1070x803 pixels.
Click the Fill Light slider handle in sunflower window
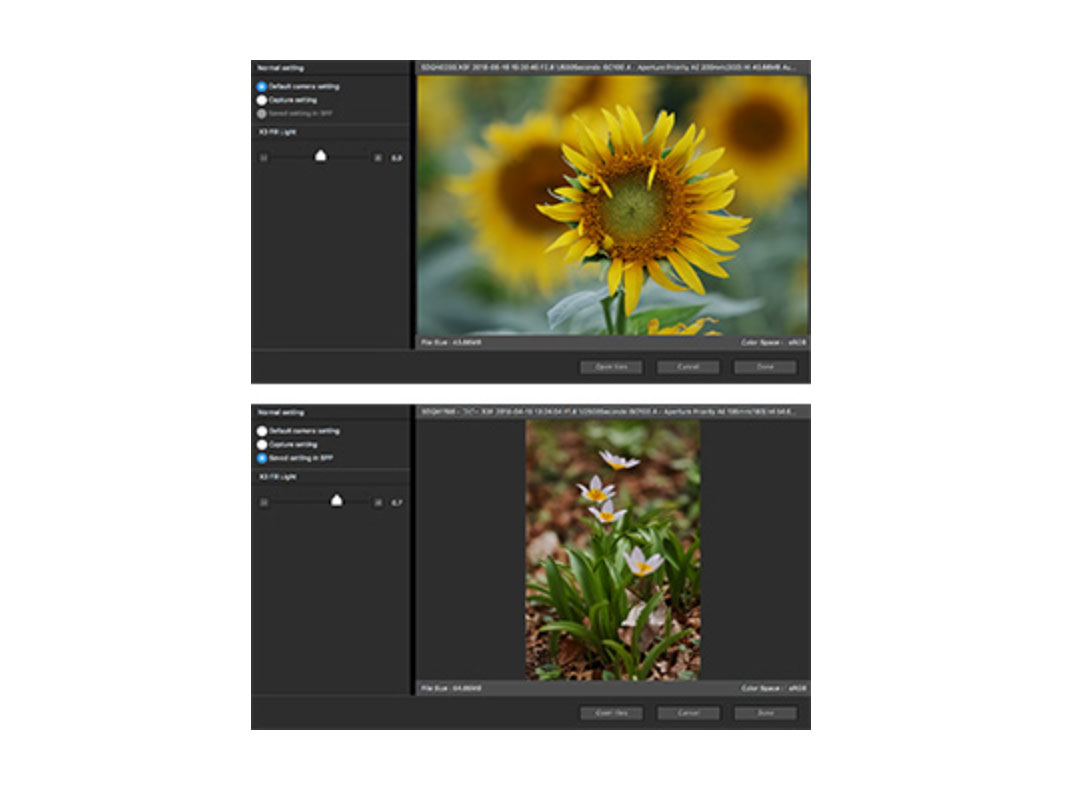pyautogui.click(x=321, y=156)
